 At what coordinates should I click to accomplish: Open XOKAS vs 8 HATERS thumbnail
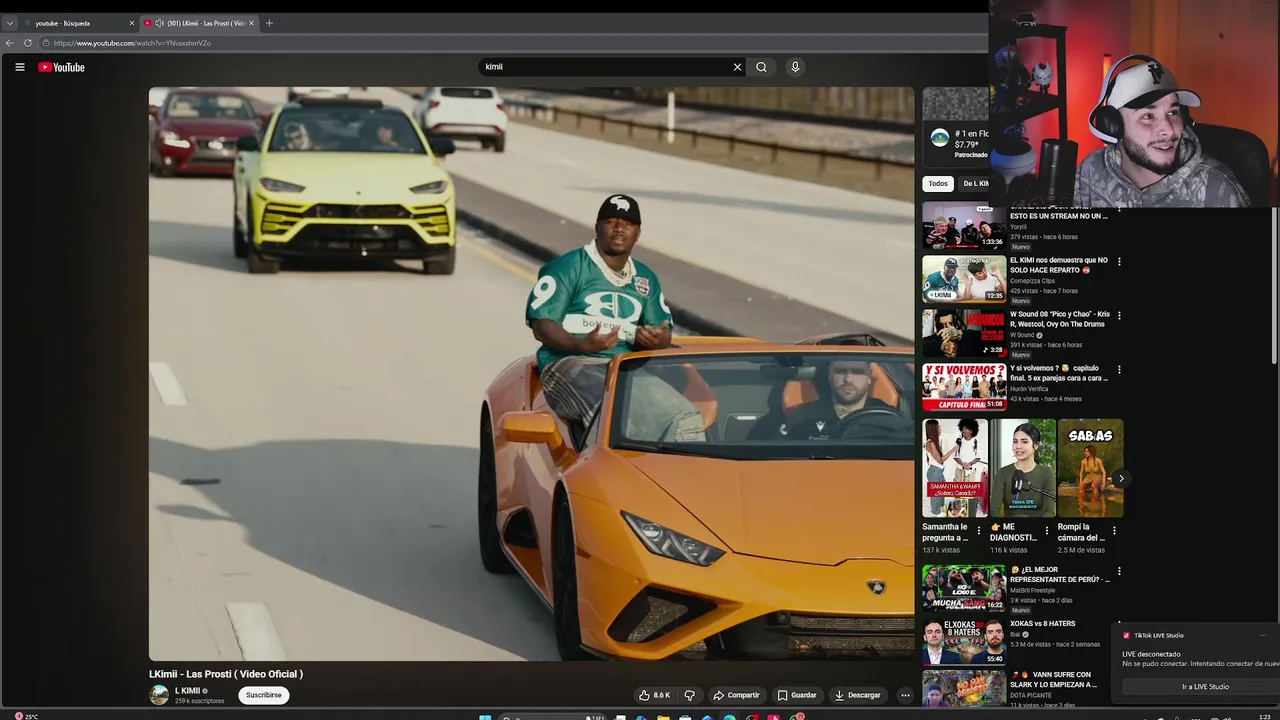click(964, 642)
